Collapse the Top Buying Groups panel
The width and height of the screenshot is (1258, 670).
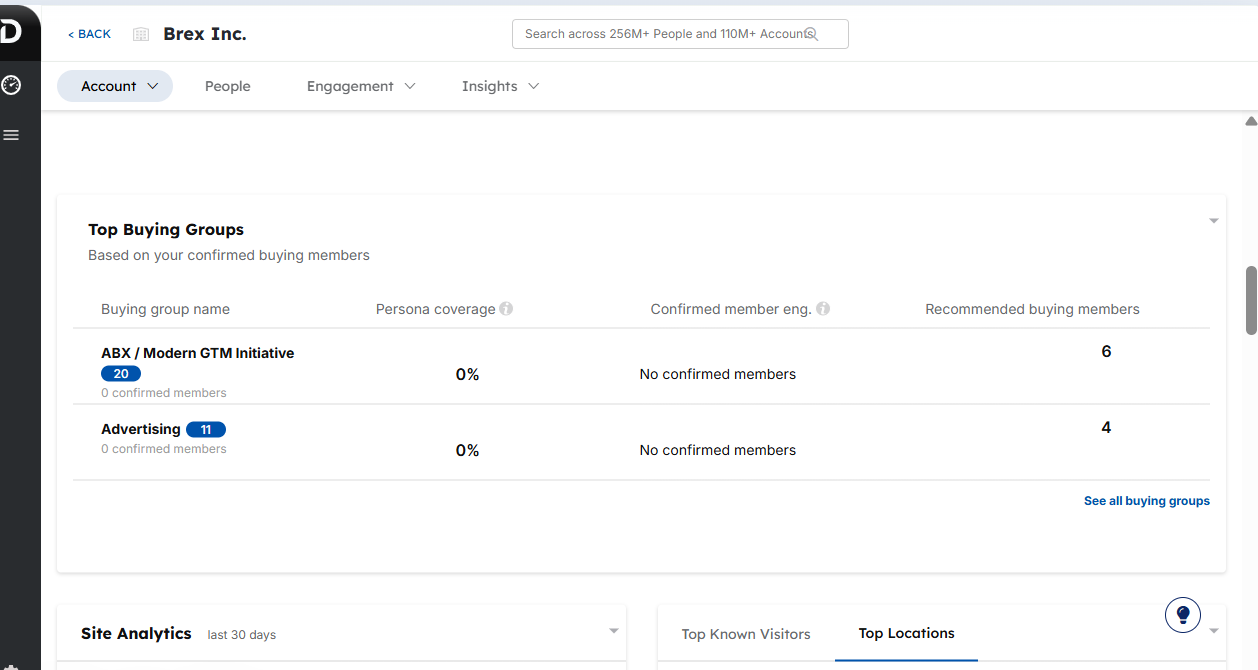tap(1213, 220)
